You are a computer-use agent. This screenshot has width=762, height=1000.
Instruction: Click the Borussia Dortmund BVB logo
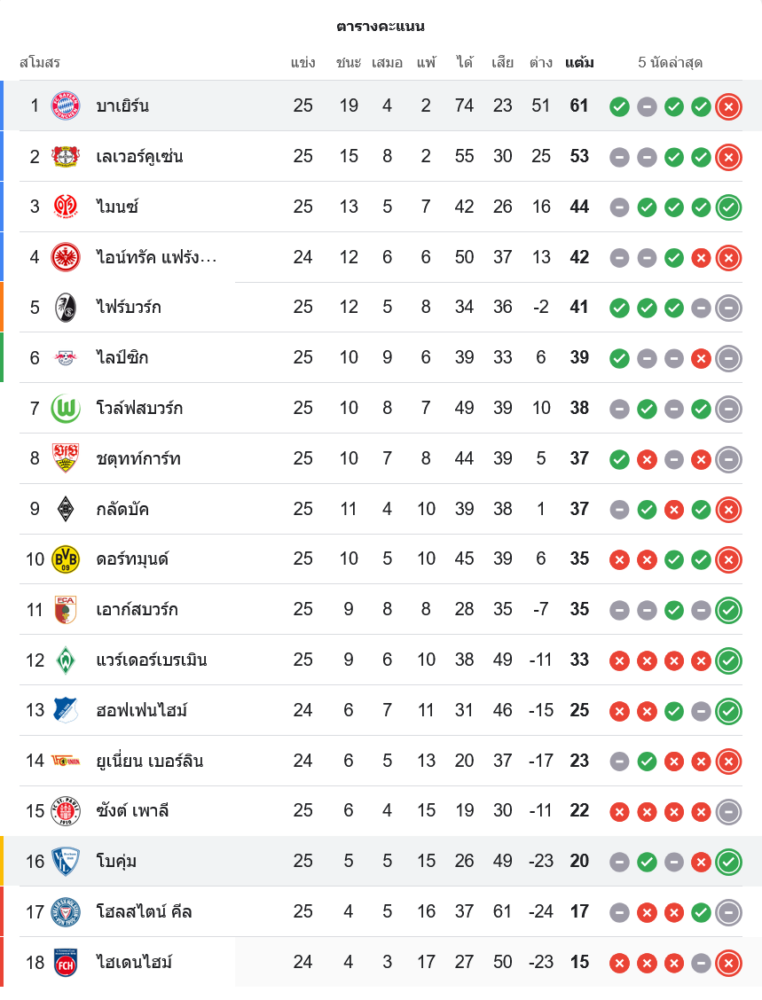[65, 559]
